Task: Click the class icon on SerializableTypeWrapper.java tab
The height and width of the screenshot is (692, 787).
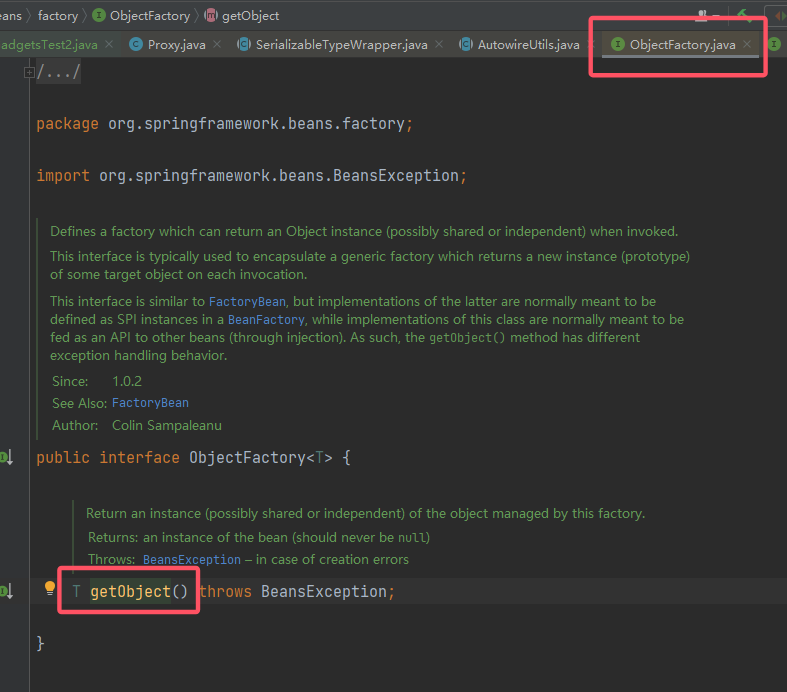Action: 244,45
